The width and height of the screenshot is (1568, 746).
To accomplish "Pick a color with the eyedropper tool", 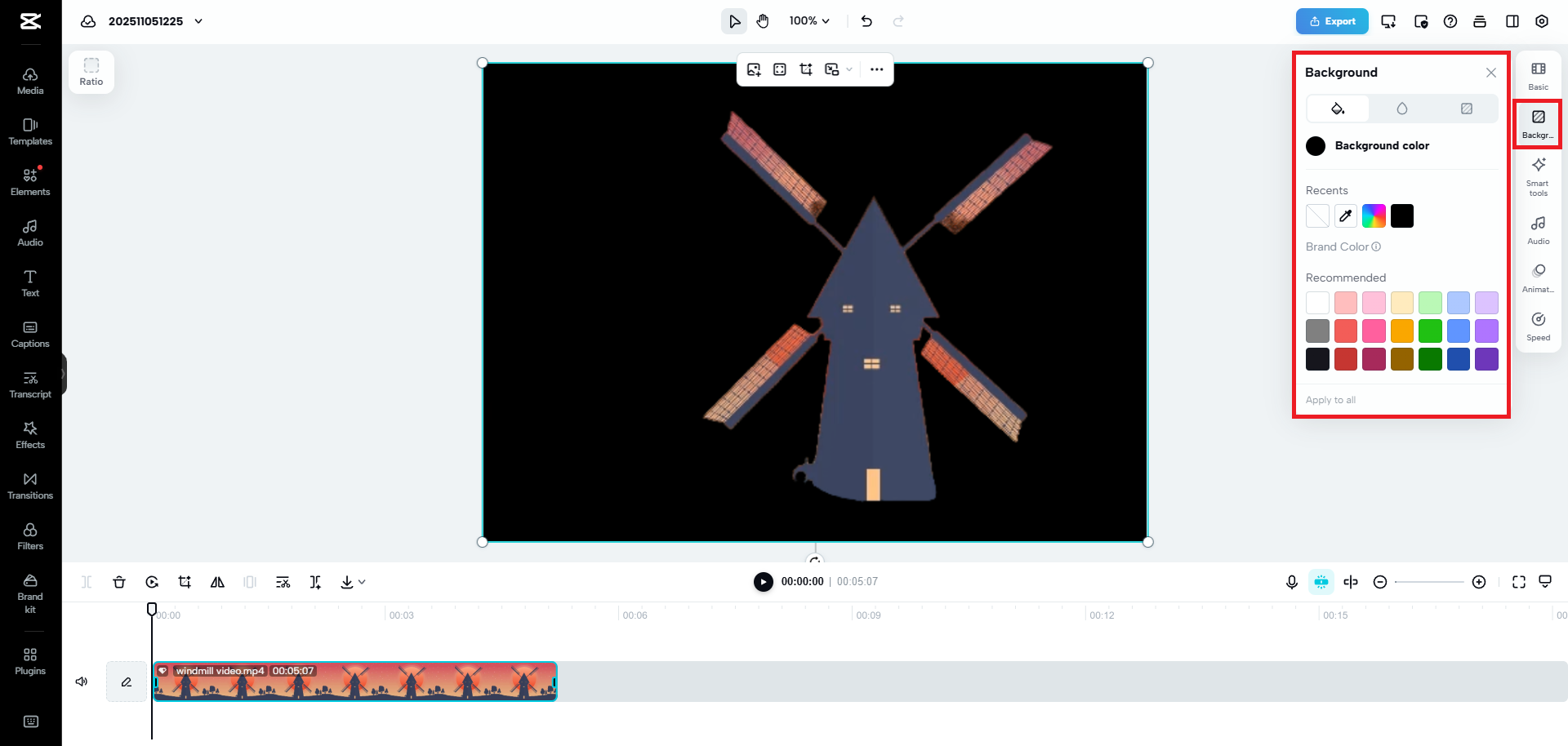I will (x=1346, y=216).
